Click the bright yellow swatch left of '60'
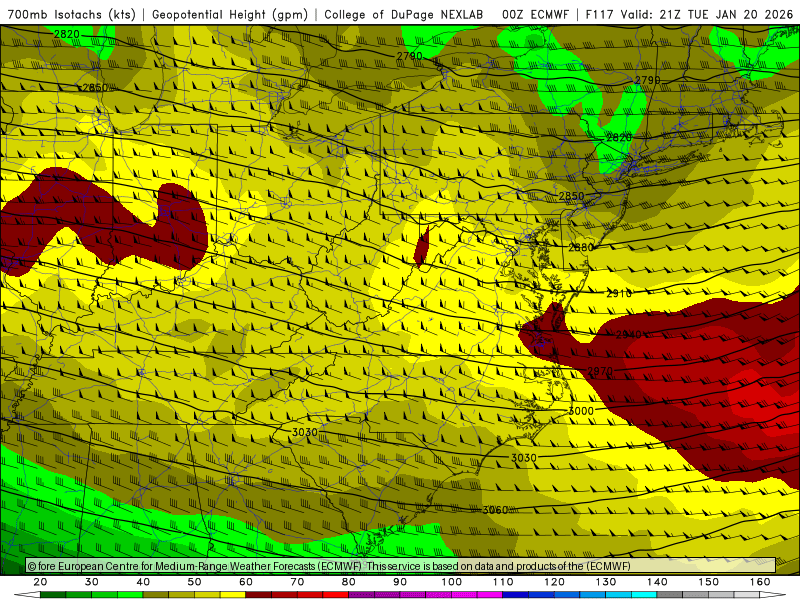Screen dimensions: 800x600 [233, 595]
